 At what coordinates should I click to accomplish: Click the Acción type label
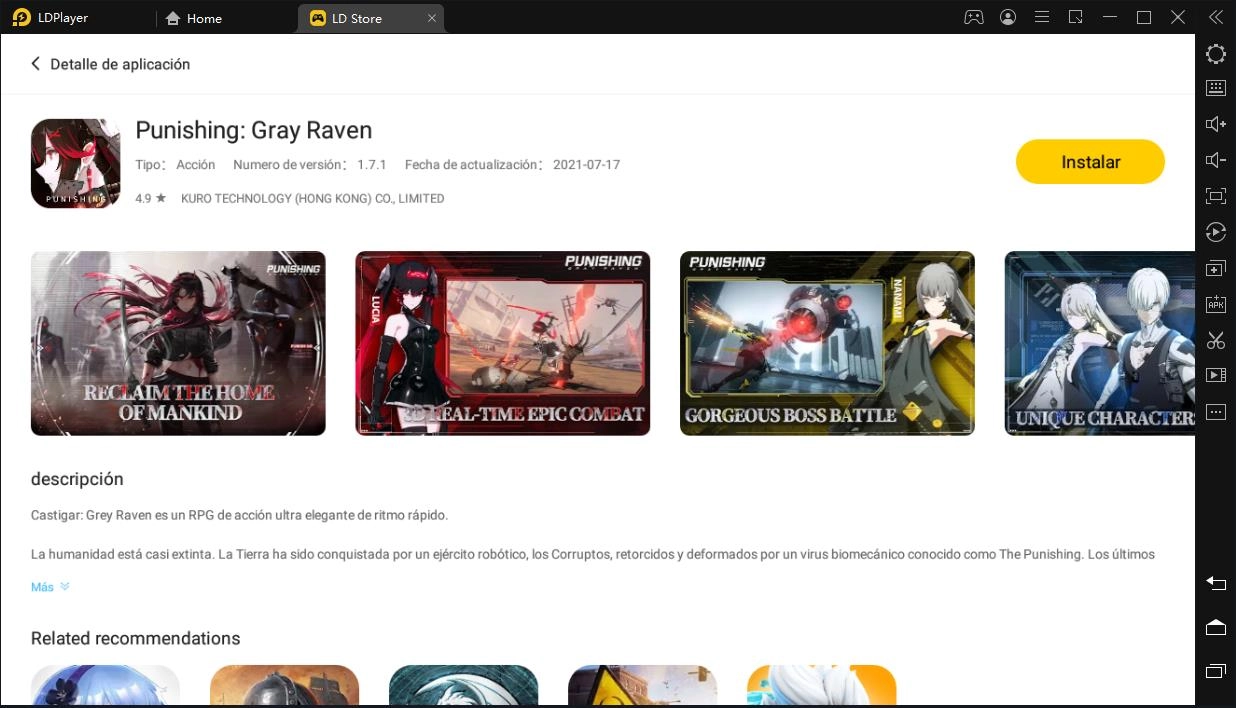point(195,164)
